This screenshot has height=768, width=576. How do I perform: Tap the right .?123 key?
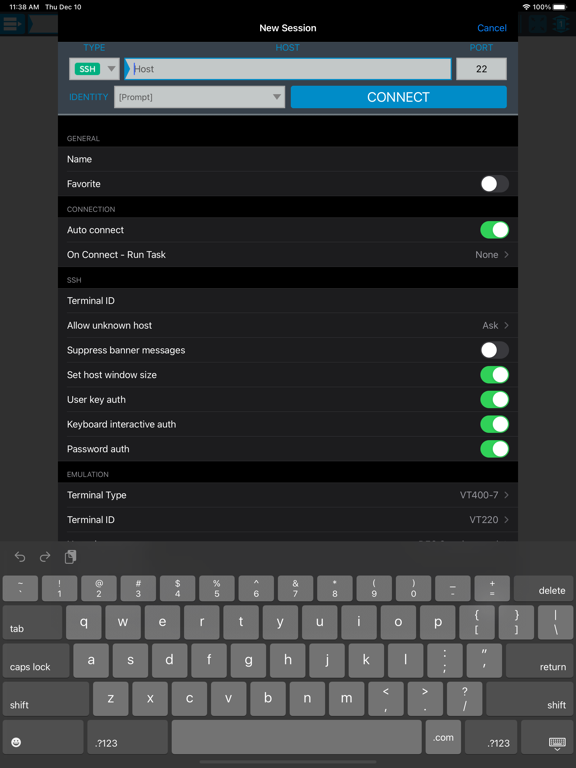491,737
